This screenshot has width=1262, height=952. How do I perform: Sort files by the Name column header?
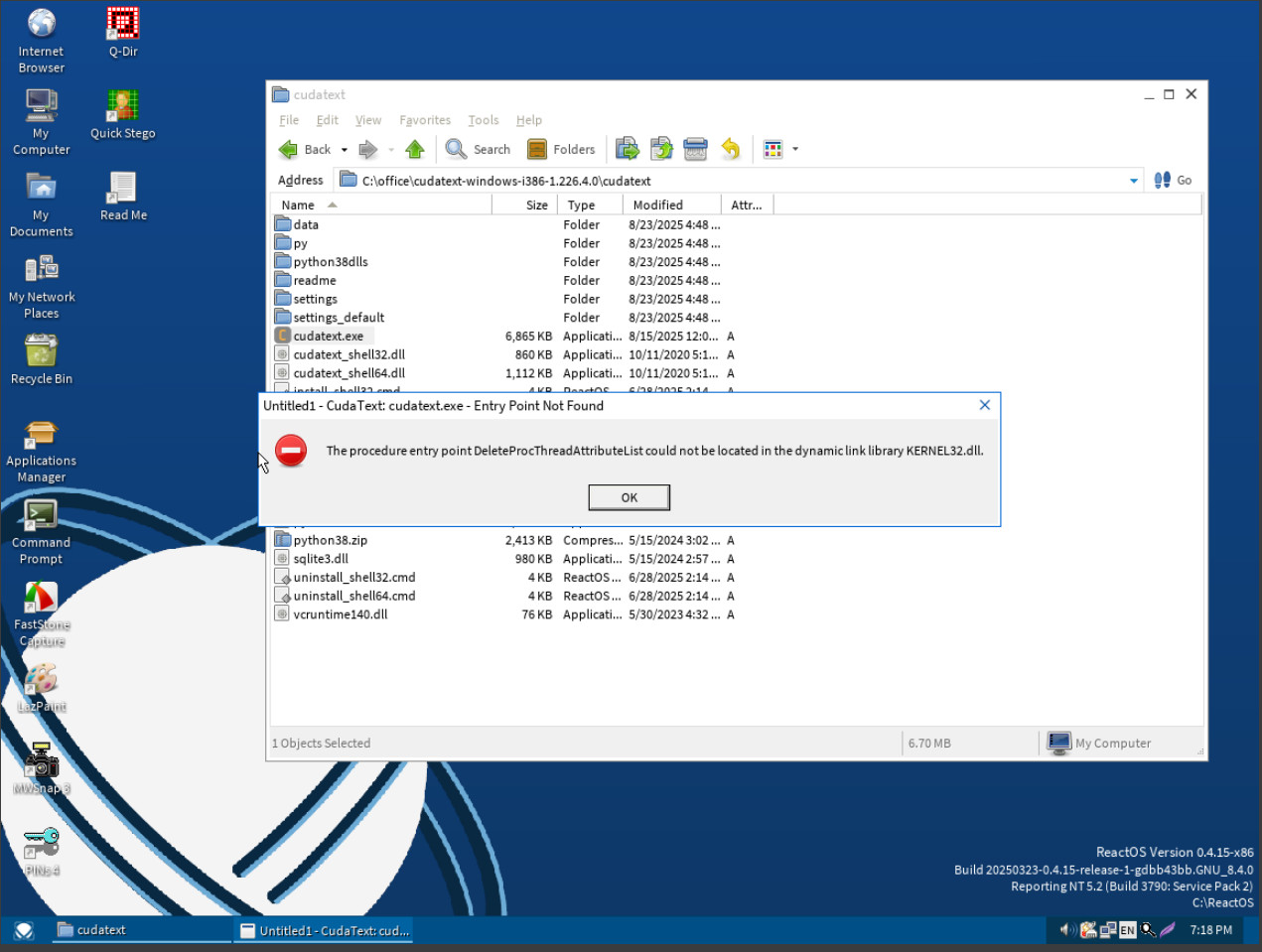pyautogui.click(x=381, y=204)
